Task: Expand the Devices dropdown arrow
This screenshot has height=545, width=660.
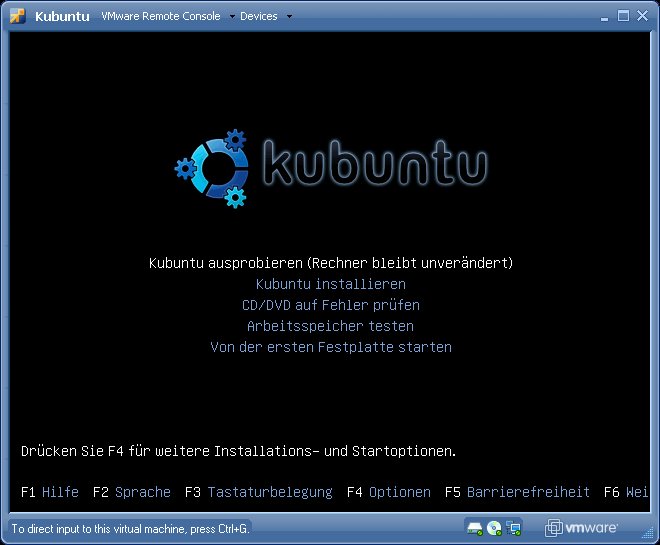Action: tap(289, 17)
